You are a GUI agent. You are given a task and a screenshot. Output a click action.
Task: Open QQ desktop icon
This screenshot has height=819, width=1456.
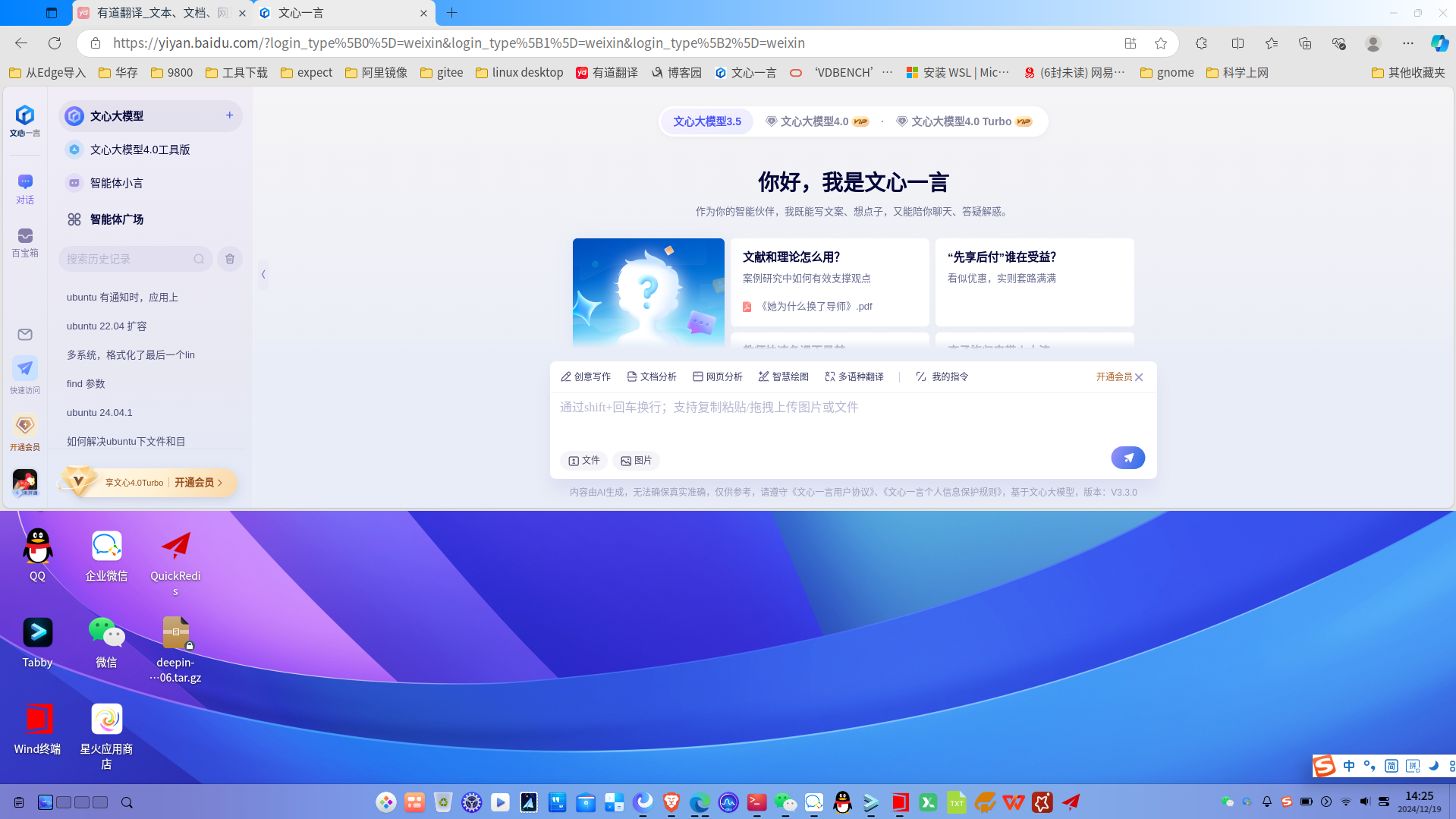[x=37, y=555]
